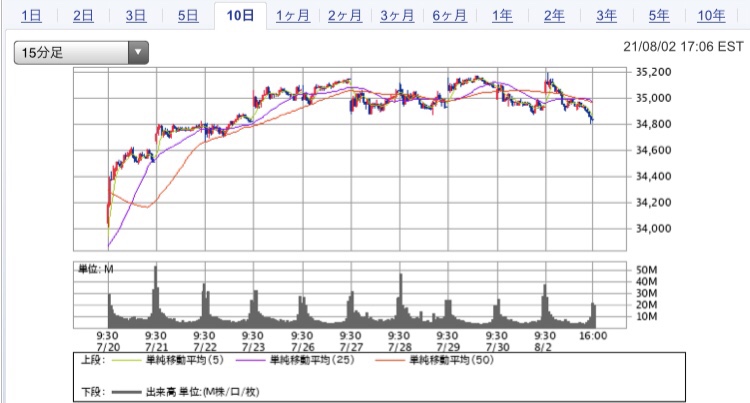Switch to the 5年 range tab

(x=659, y=16)
